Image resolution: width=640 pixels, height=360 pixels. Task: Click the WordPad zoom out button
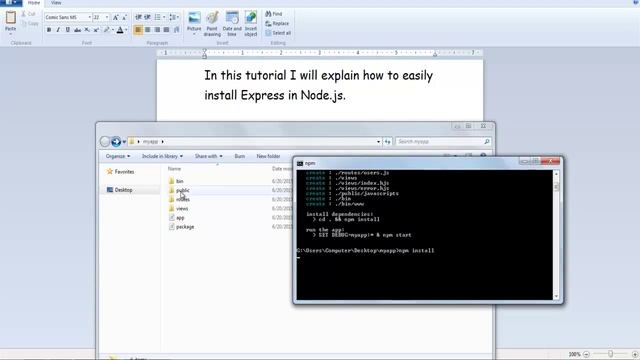[x=586, y=354]
